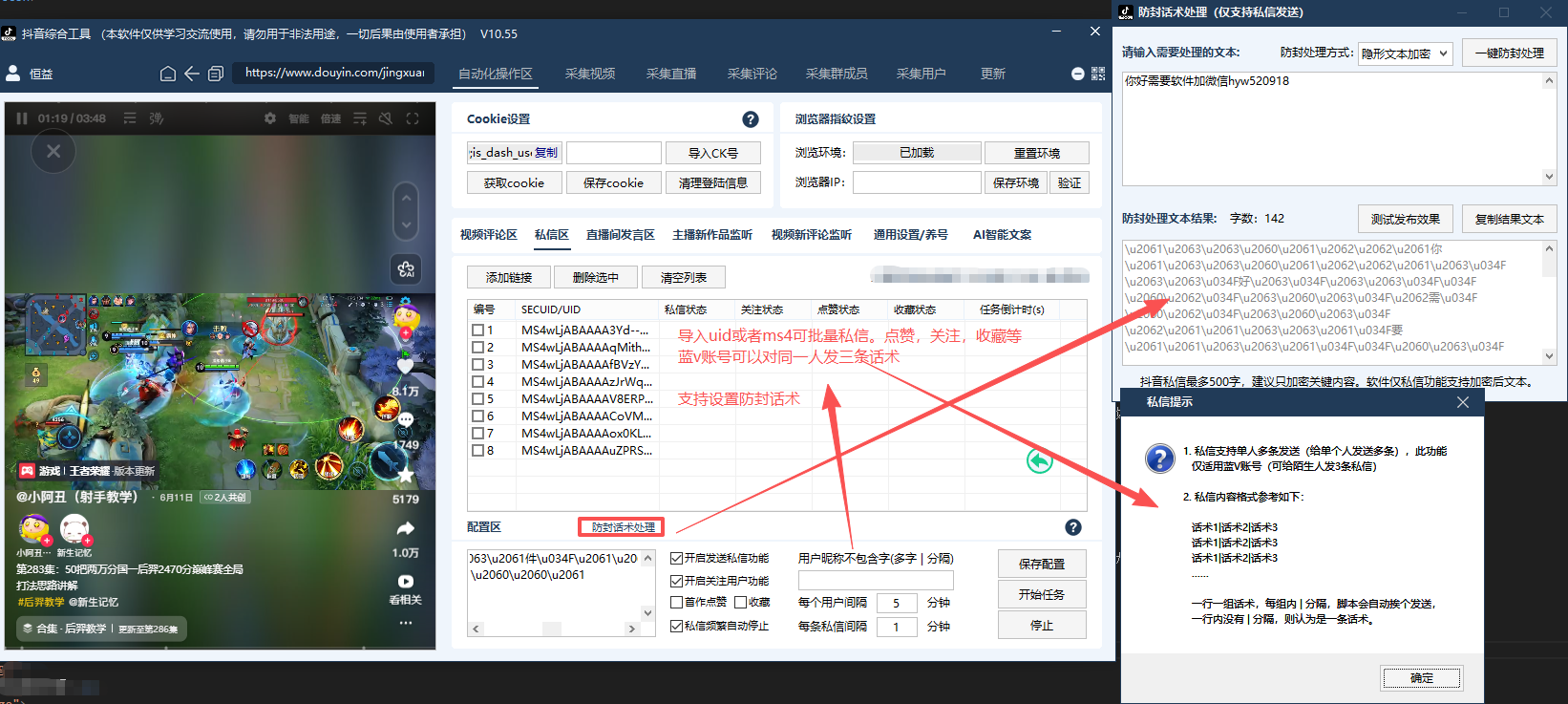Enable 首作点赞 checkbox

(676, 602)
